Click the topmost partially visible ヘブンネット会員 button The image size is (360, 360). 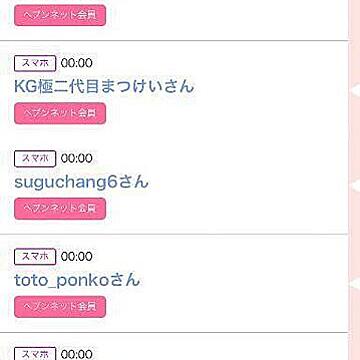pyautogui.click(x=60, y=15)
